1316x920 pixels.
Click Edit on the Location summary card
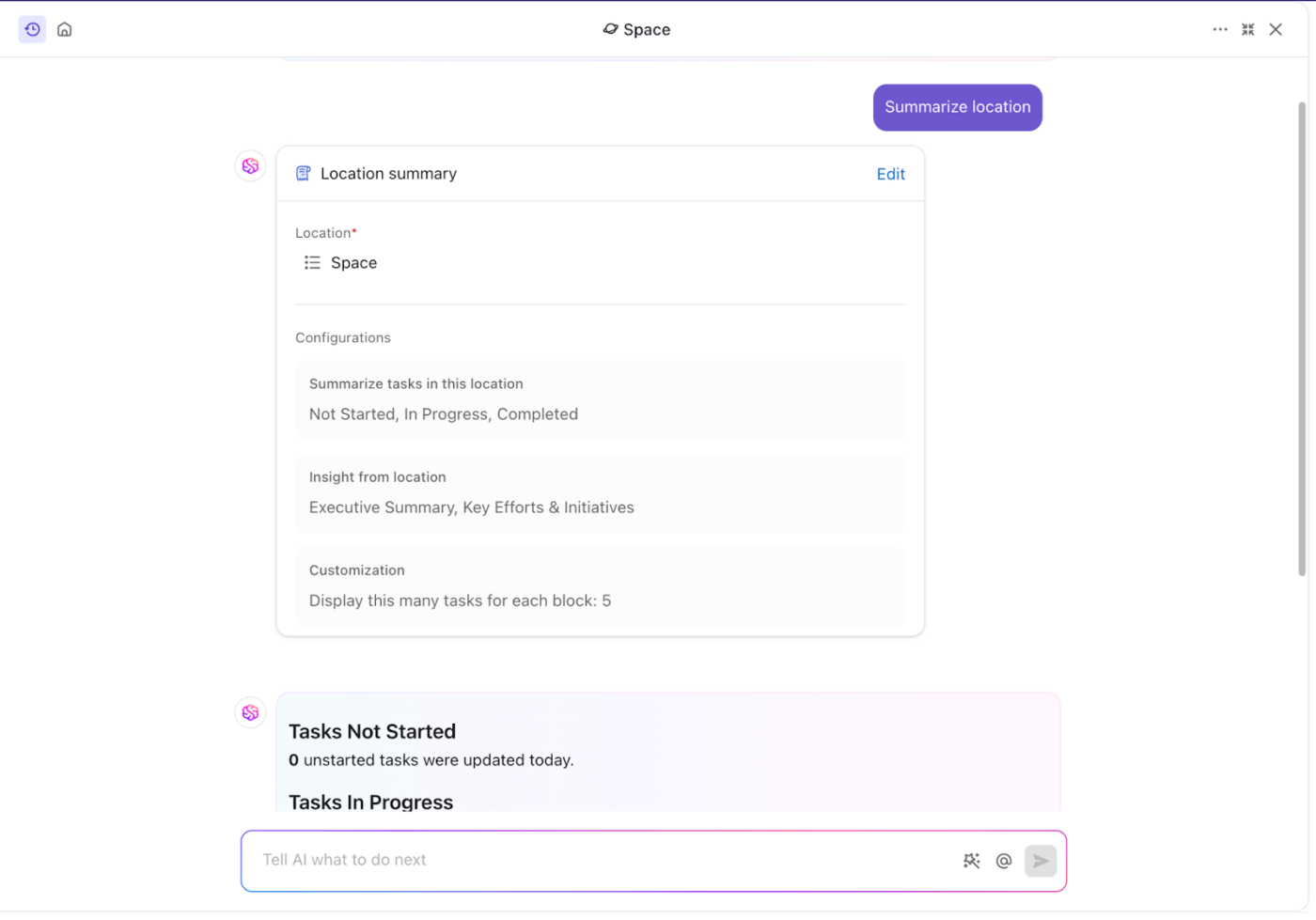point(890,174)
